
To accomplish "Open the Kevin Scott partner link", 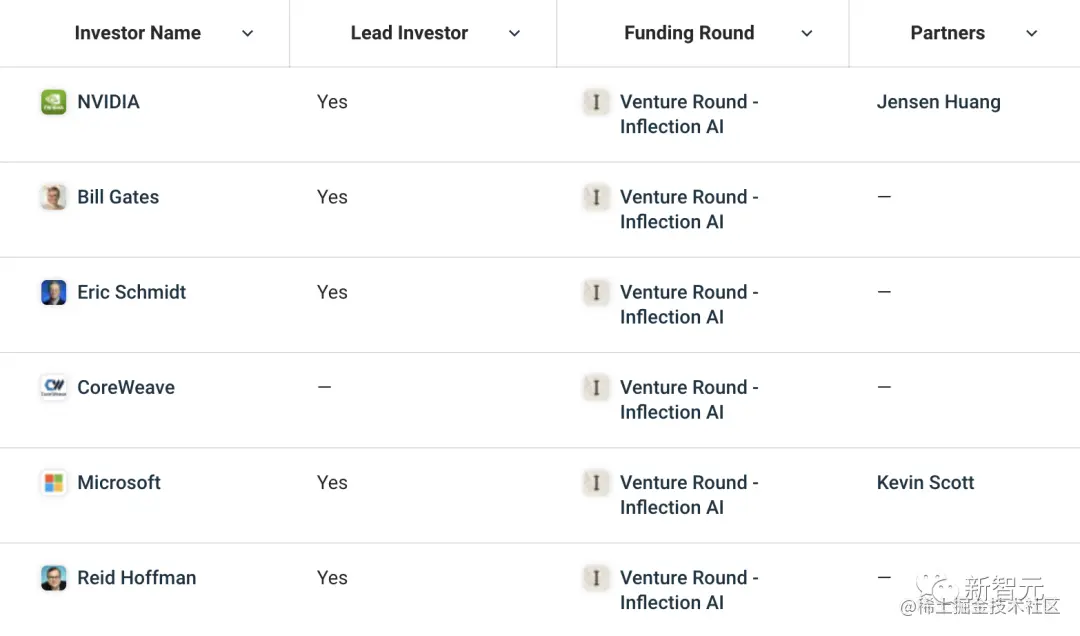I will (925, 483).
